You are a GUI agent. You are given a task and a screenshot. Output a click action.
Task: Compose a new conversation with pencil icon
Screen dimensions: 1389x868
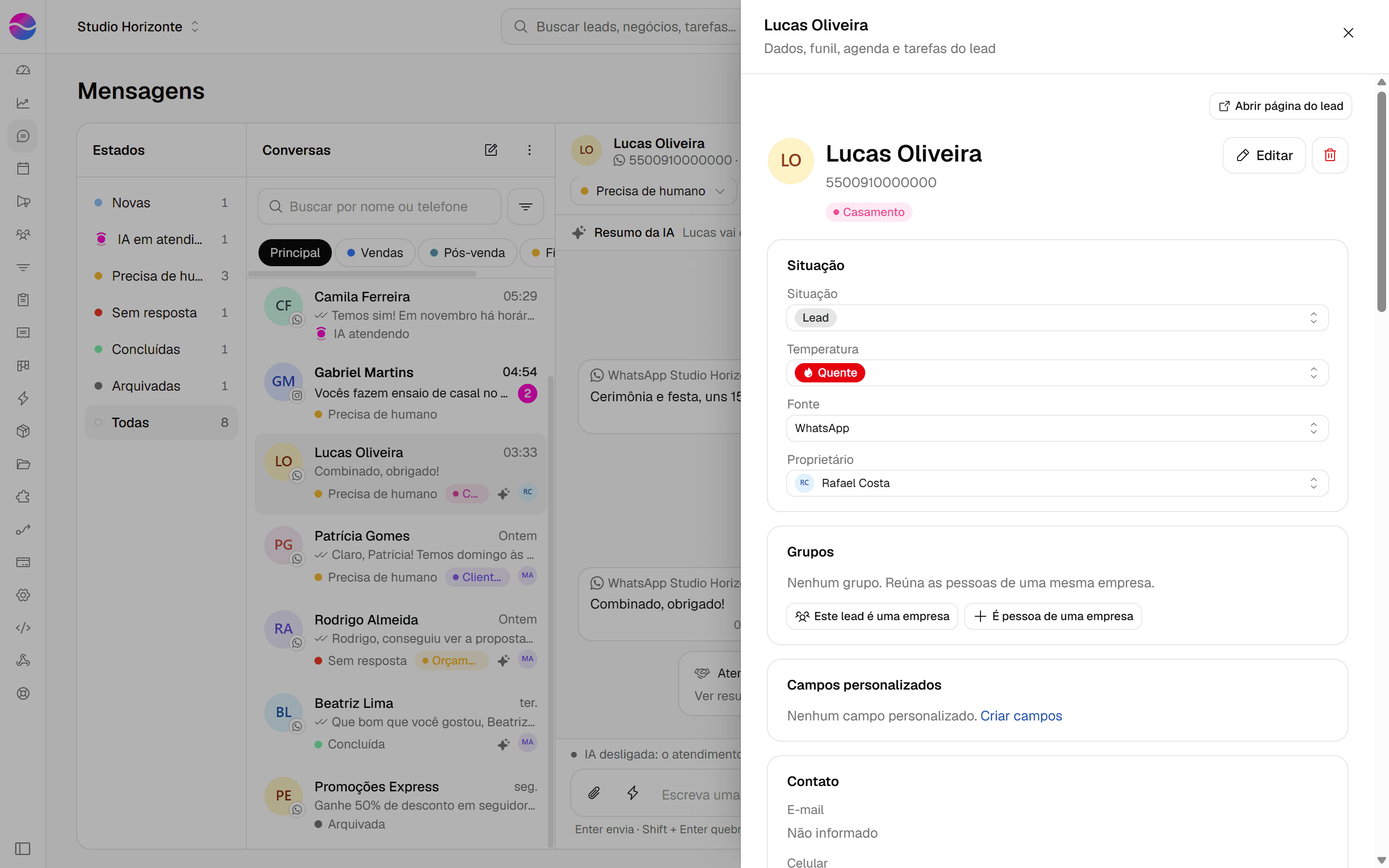pos(491,150)
